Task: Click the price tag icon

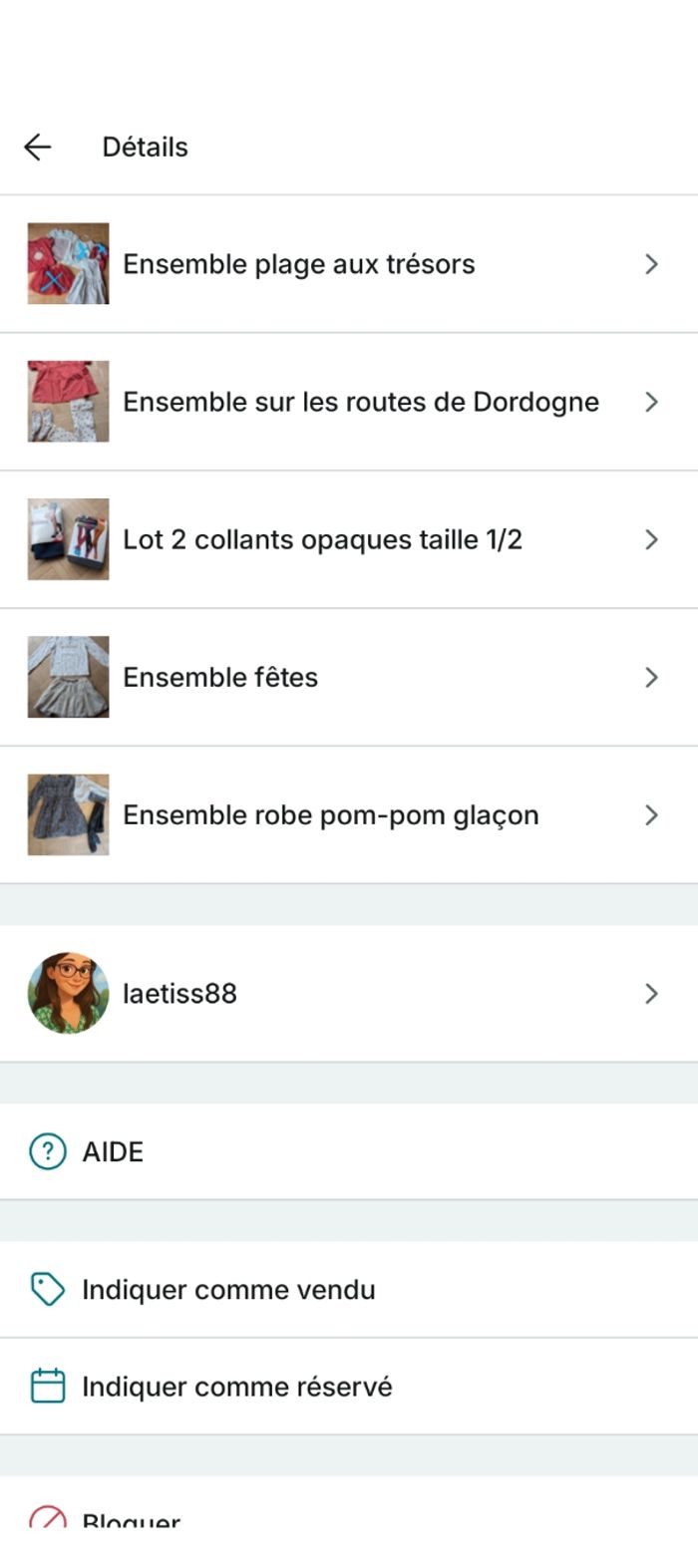Action: 47,1289
